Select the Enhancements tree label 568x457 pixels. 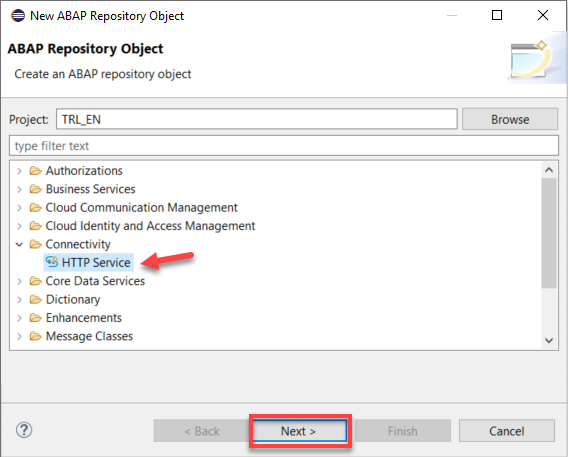pyautogui.click(x=84, y=318)
